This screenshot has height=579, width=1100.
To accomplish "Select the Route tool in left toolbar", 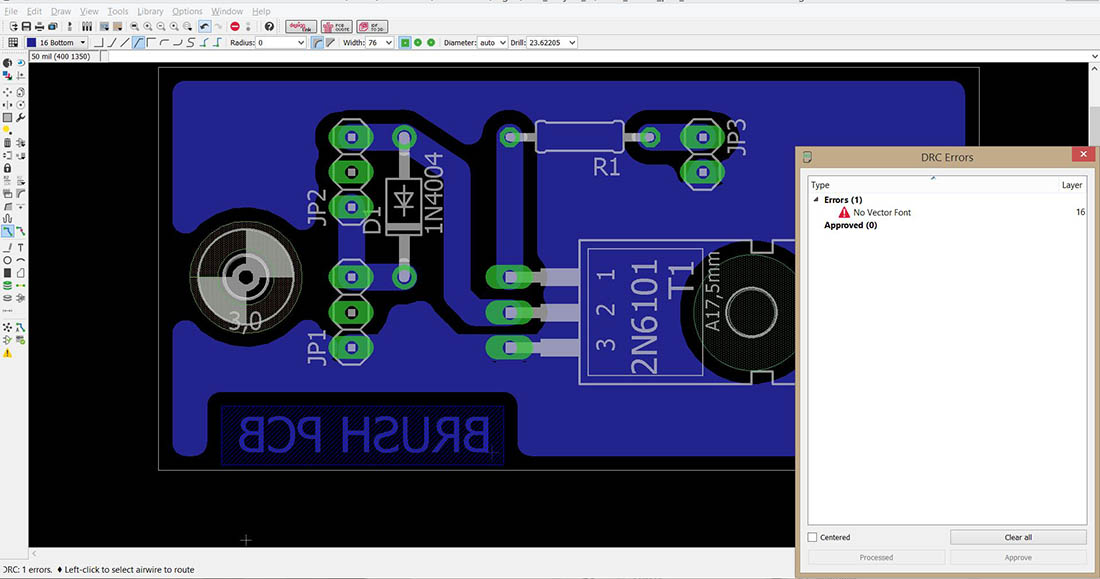I will click(8, 231).
